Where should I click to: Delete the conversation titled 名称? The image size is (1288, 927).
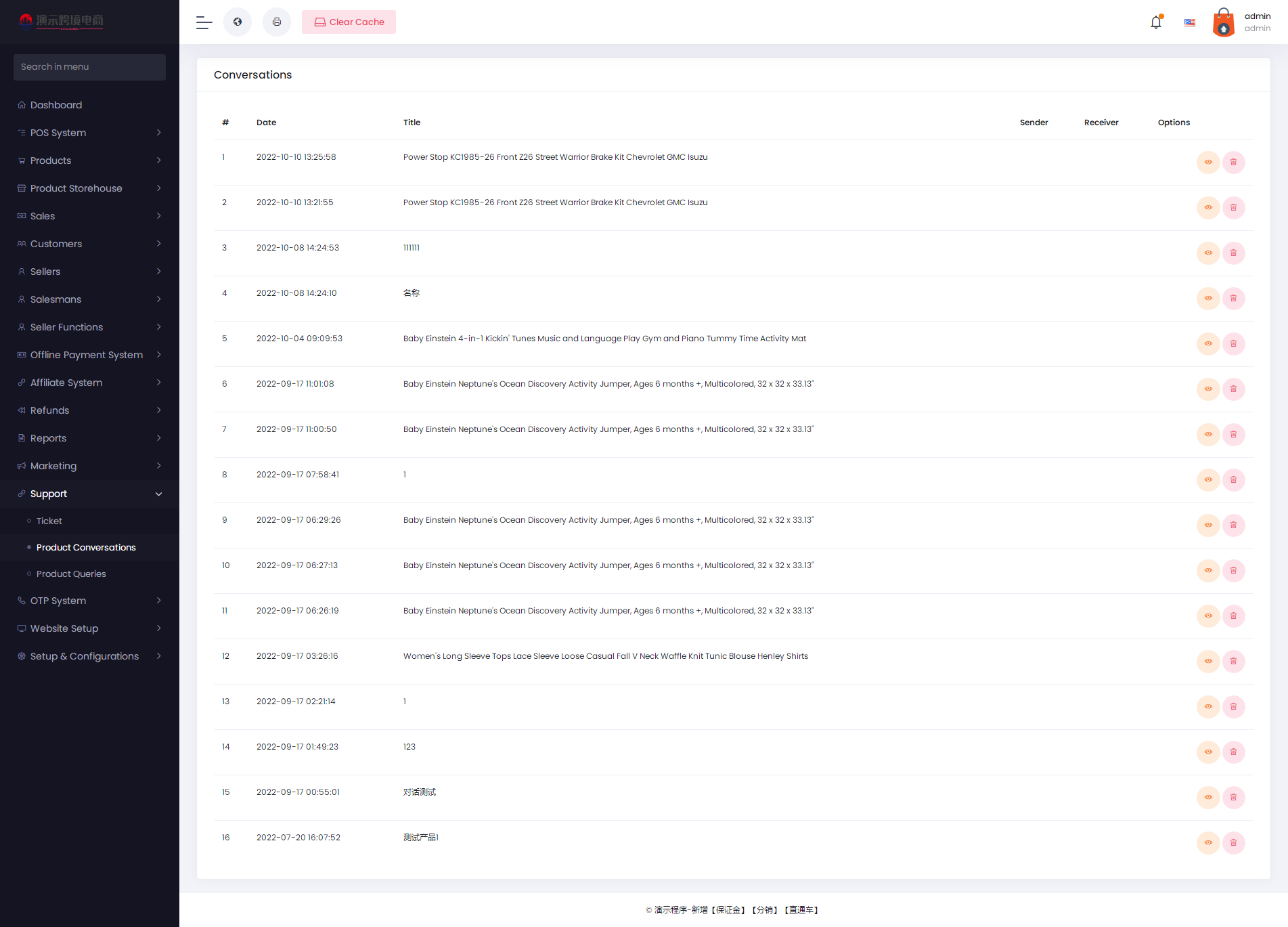click(1234, 299)
